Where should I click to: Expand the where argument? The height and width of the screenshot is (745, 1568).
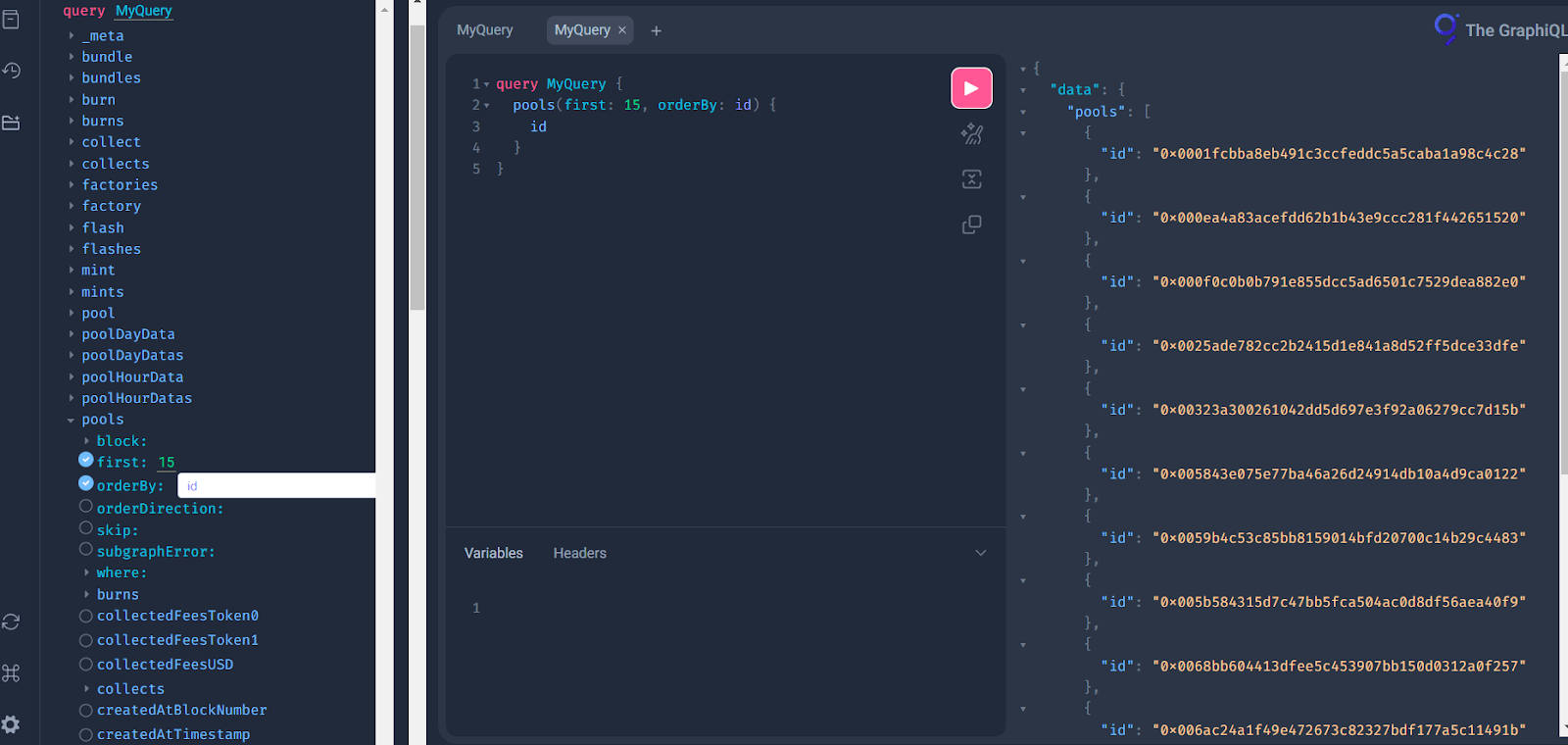[x=86, y=572]
